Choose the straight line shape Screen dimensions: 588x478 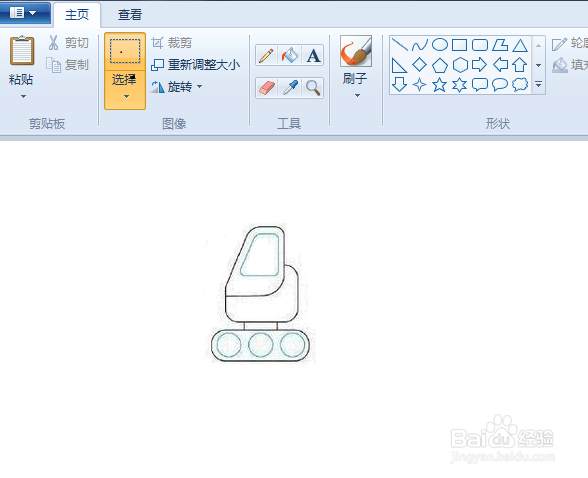point(399,45)
